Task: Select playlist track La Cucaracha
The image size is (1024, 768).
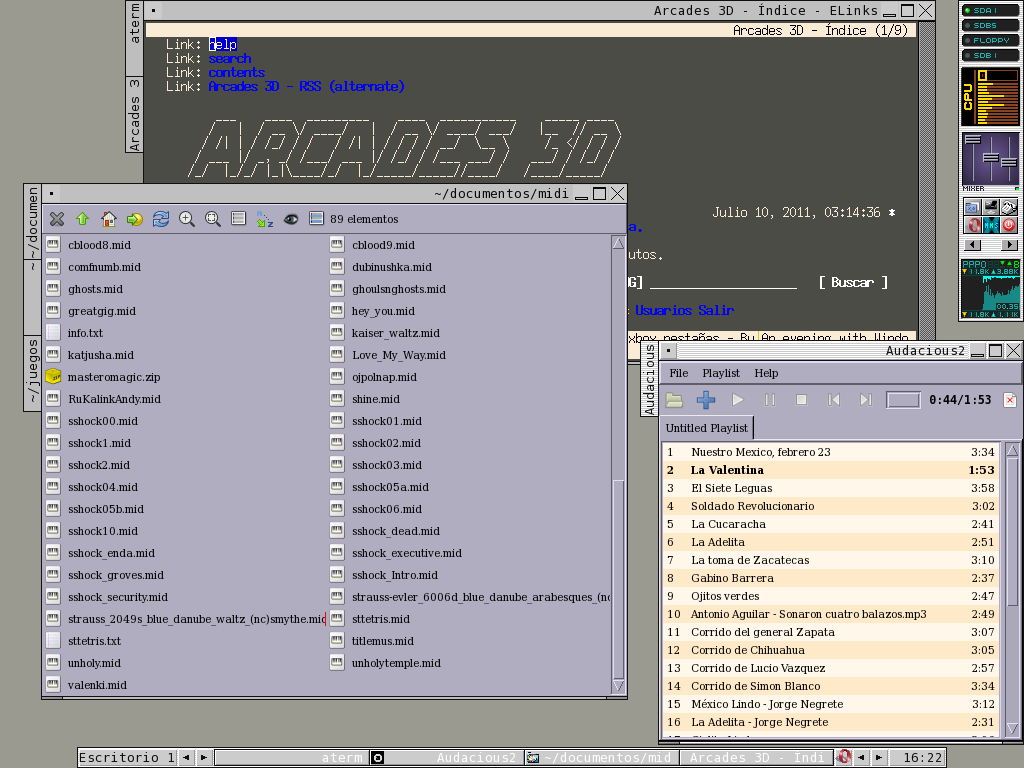Action: (x=829, y=524)
